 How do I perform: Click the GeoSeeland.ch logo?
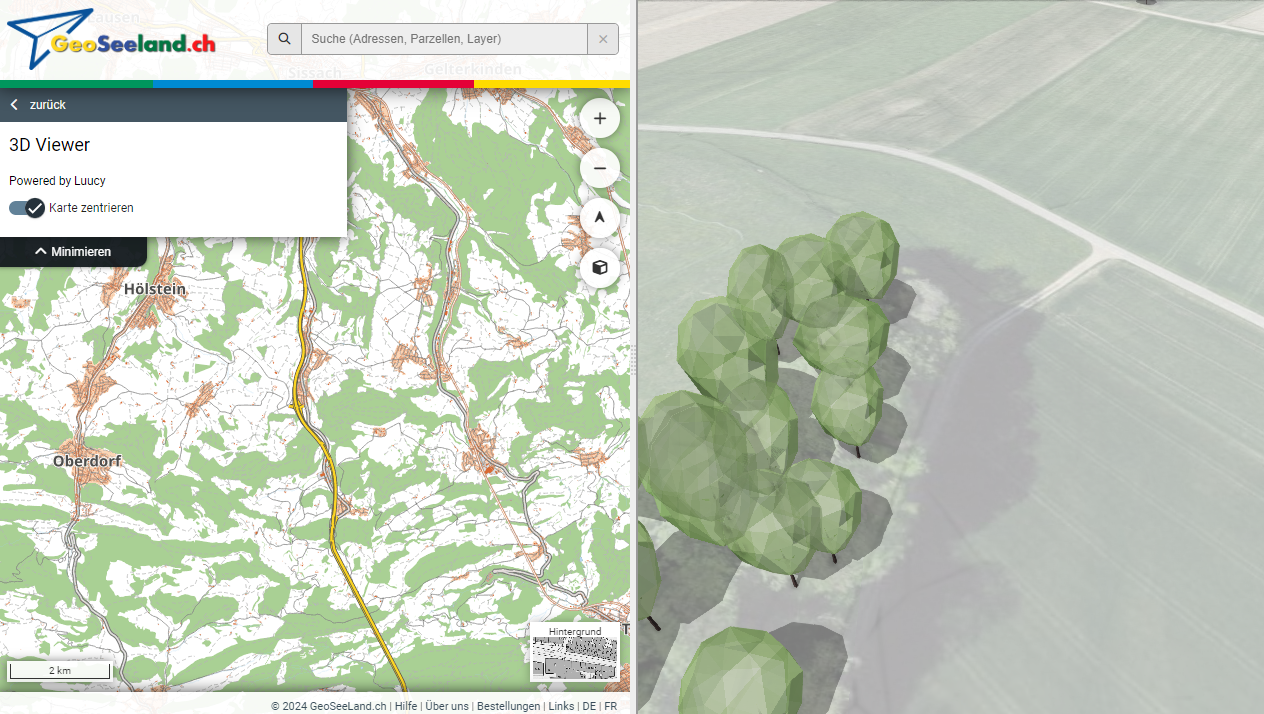click(110, 40)
